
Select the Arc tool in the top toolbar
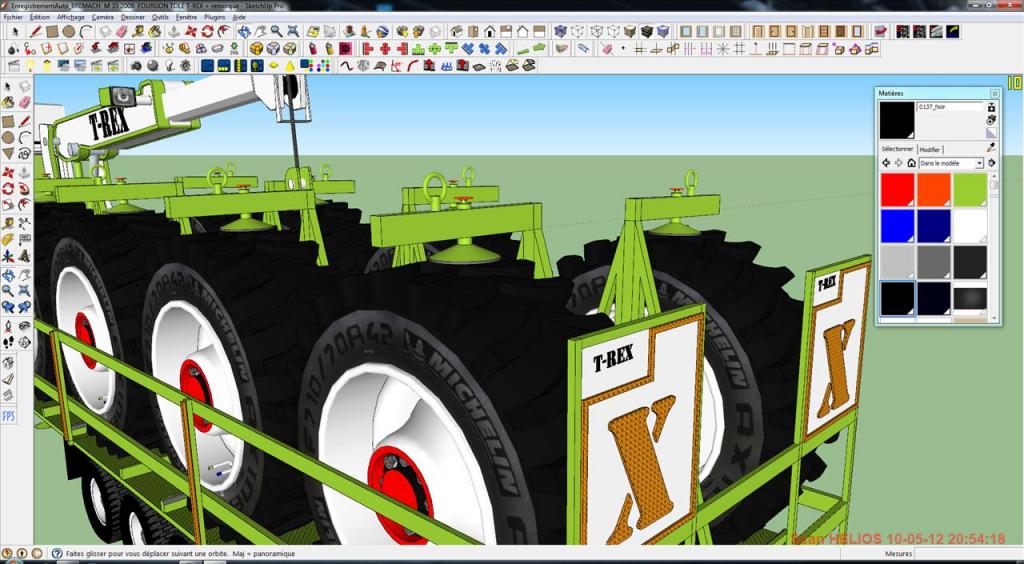pos(86,31)
